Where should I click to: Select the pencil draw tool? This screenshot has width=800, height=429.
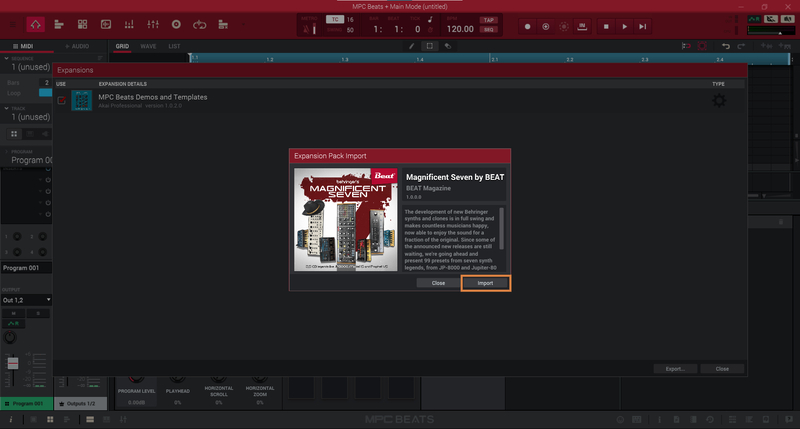(x=411, y=46)
